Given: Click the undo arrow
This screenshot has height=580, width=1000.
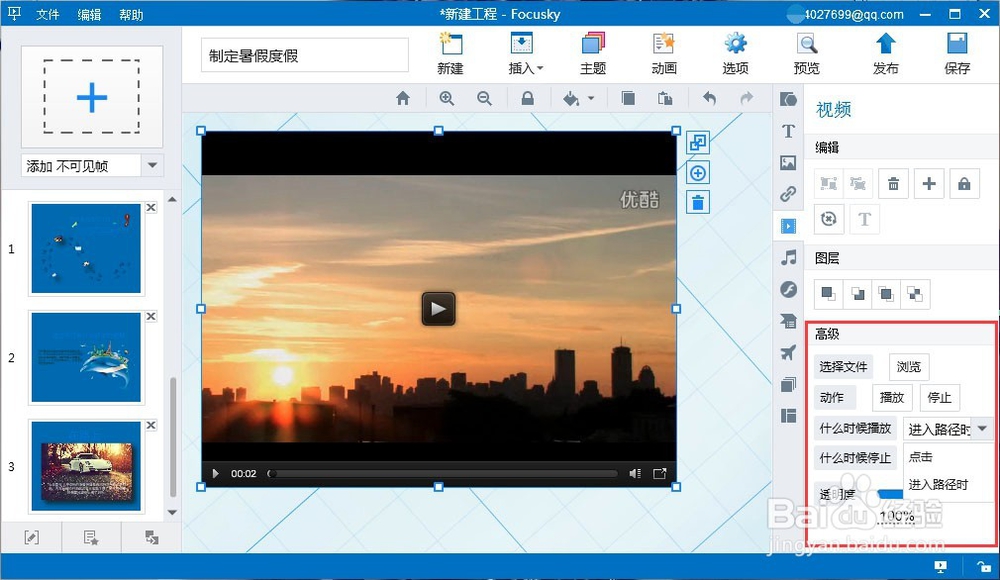Looking at the screenshot, I should [x=709, y=98].
